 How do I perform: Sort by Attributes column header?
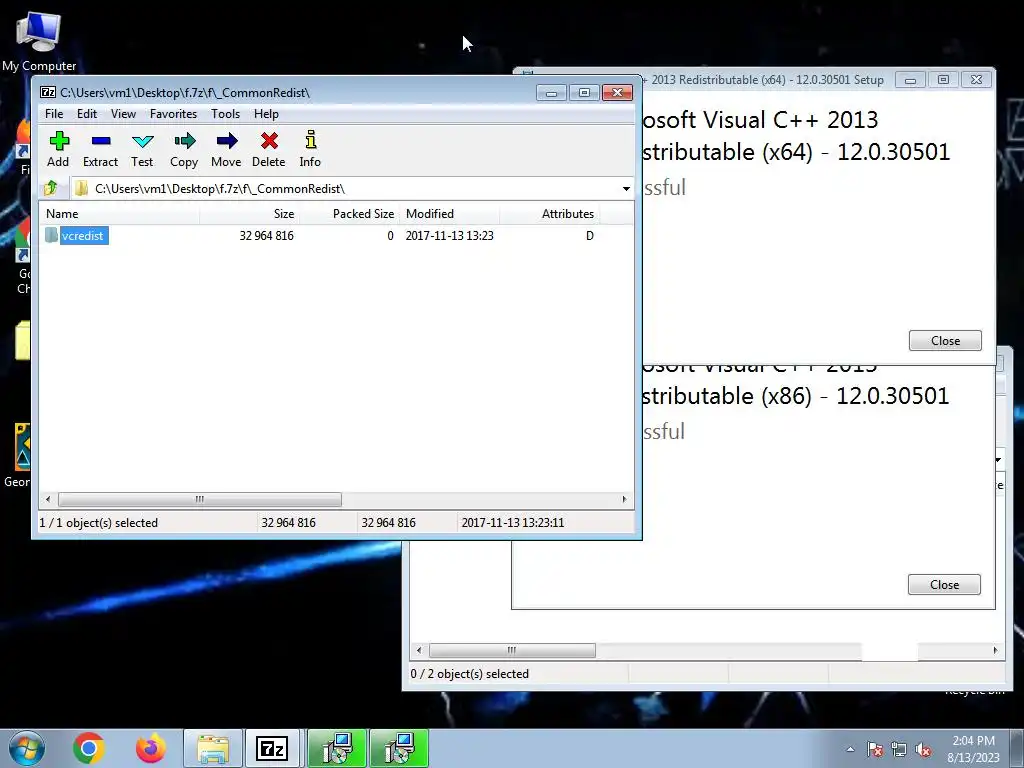click(549, 214)
